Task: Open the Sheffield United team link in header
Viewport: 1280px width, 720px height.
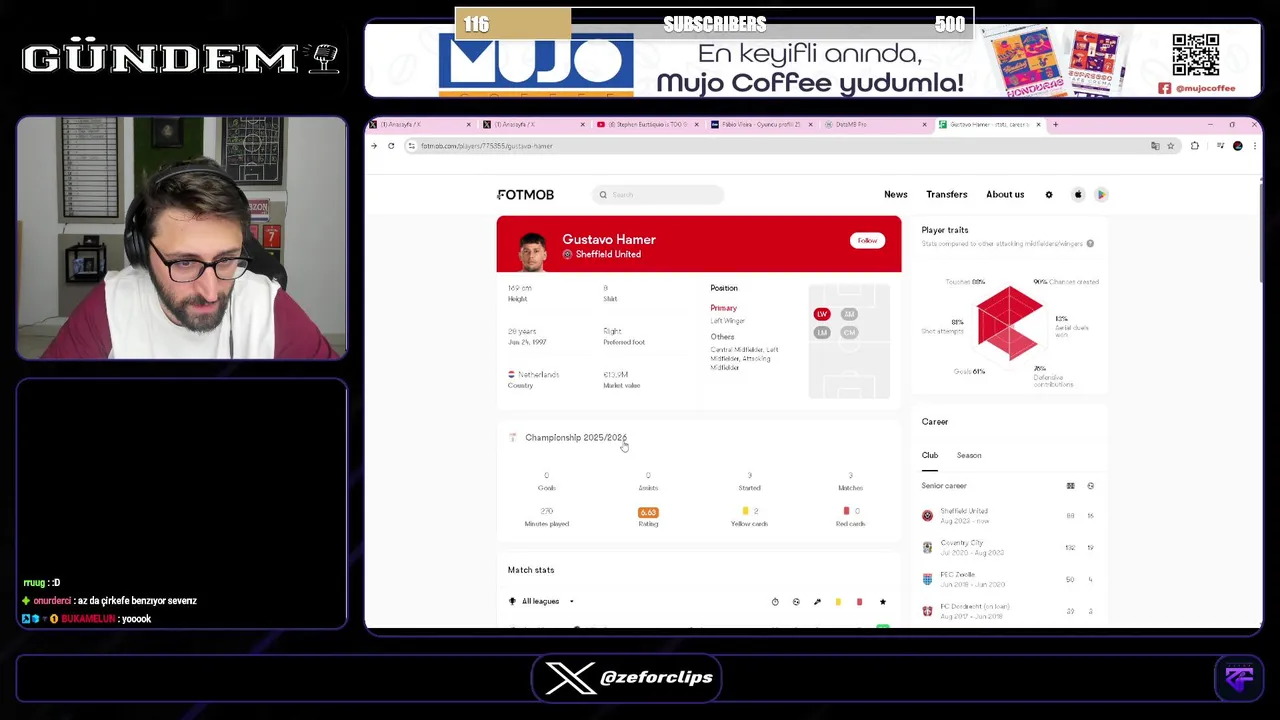Action: click(x=602, y=254)
